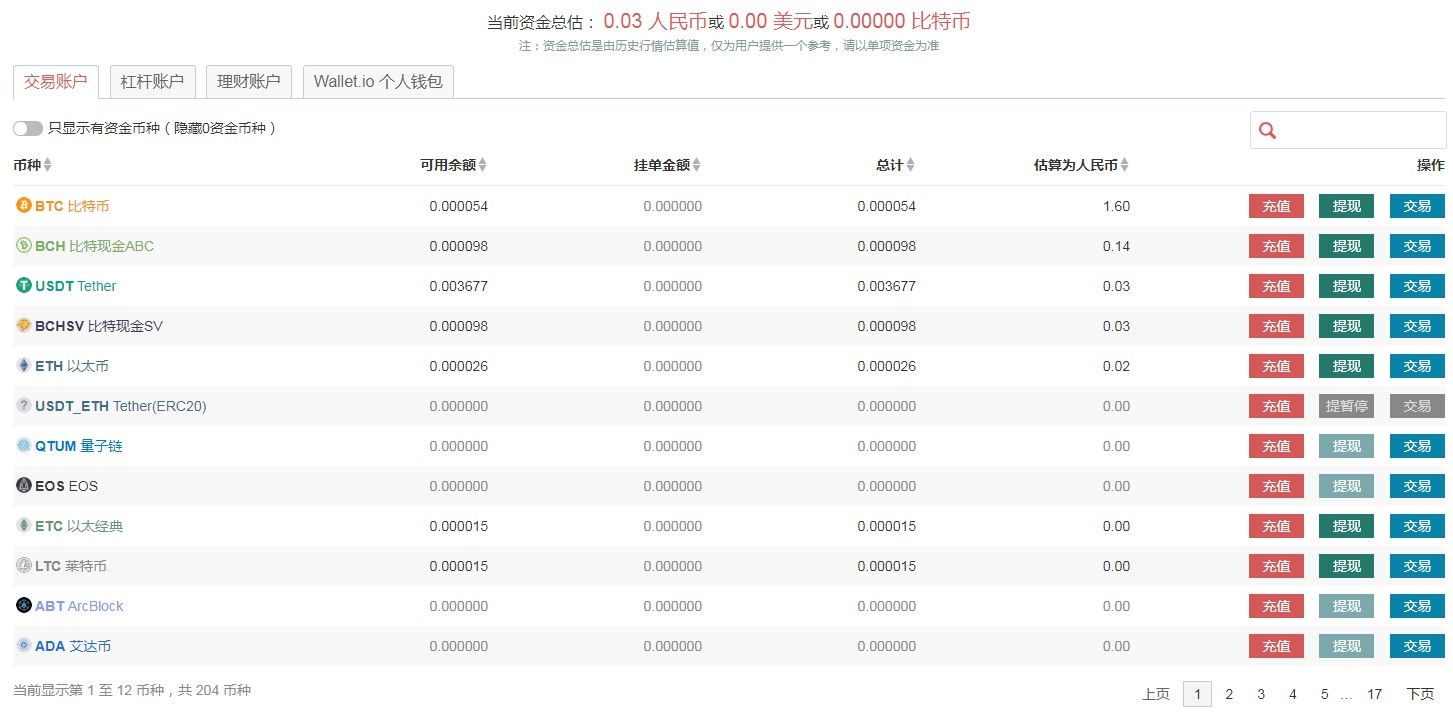
Task: Open the ETH 以太币 coin link
Action: click(71, 366)
